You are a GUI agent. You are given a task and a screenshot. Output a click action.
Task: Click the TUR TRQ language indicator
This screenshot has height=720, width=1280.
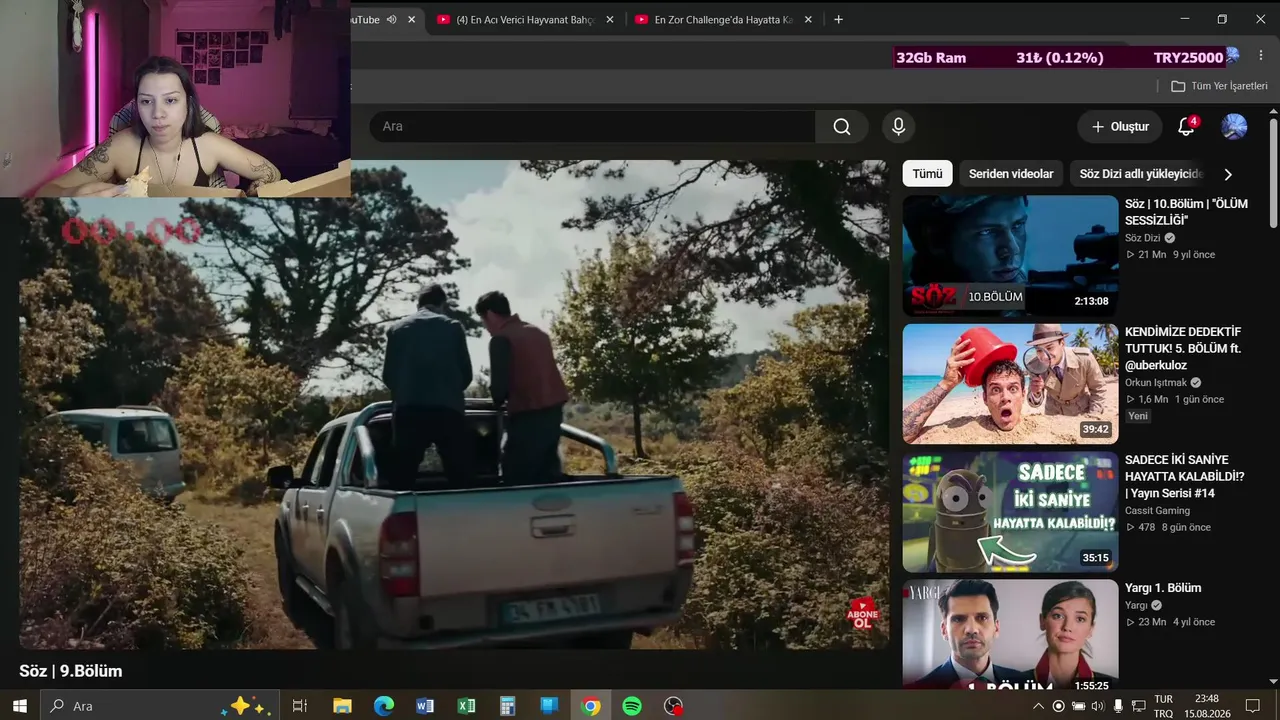(1163, 706)
